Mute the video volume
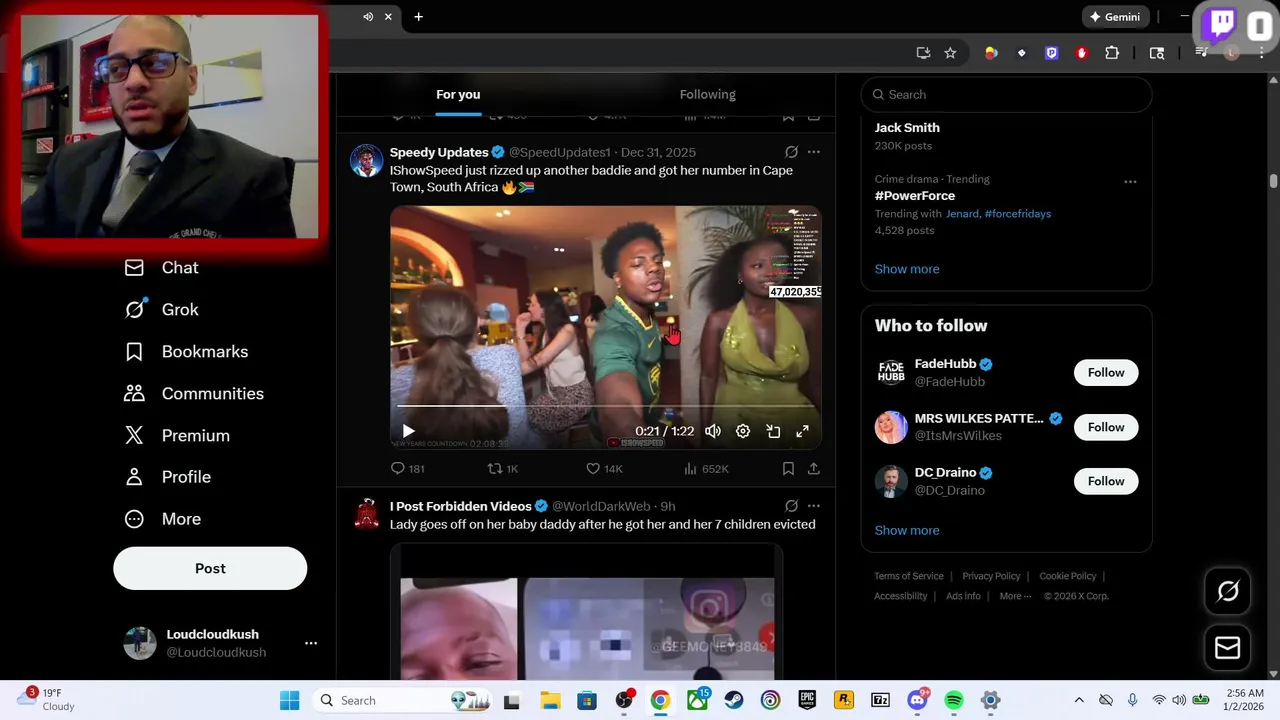Screen dimensions: 1280x720 [x=713, y=431]
